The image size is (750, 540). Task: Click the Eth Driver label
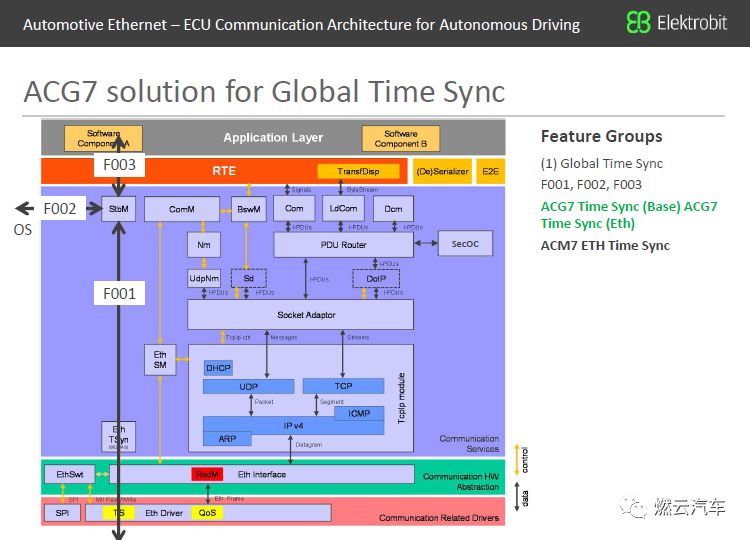click(x=164, y=513)
